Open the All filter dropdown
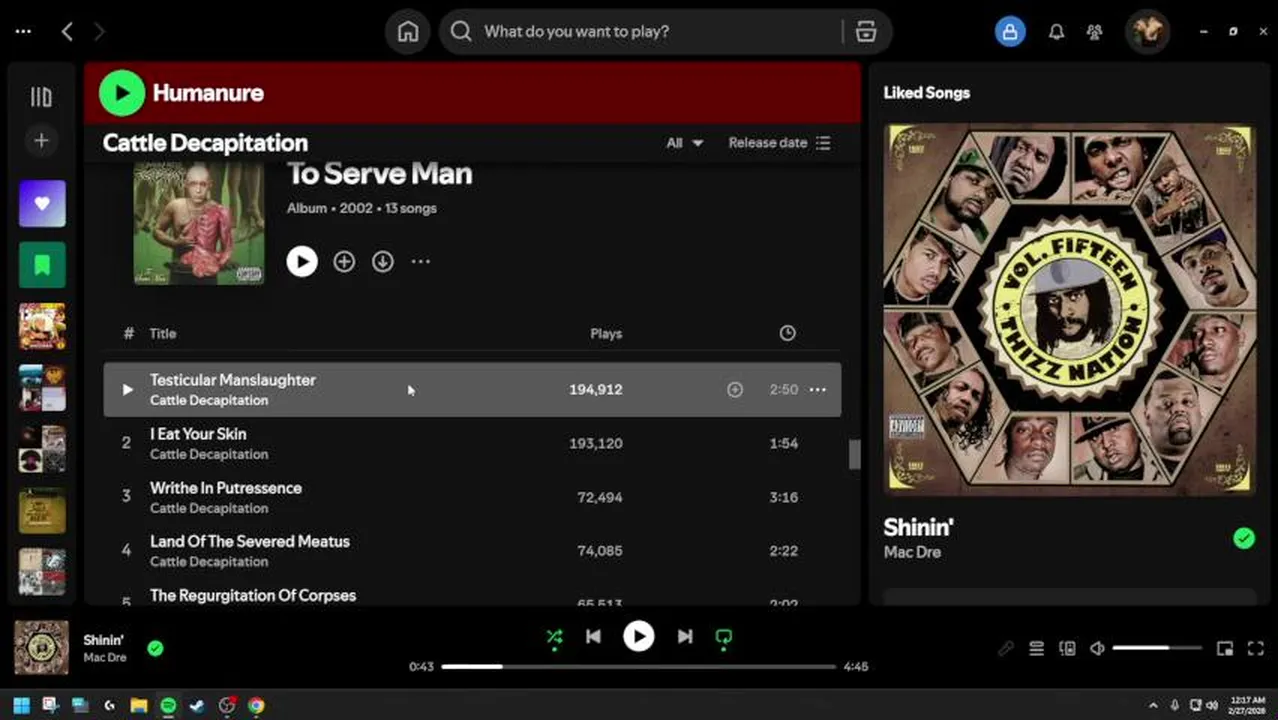 [x=685, y=143]
